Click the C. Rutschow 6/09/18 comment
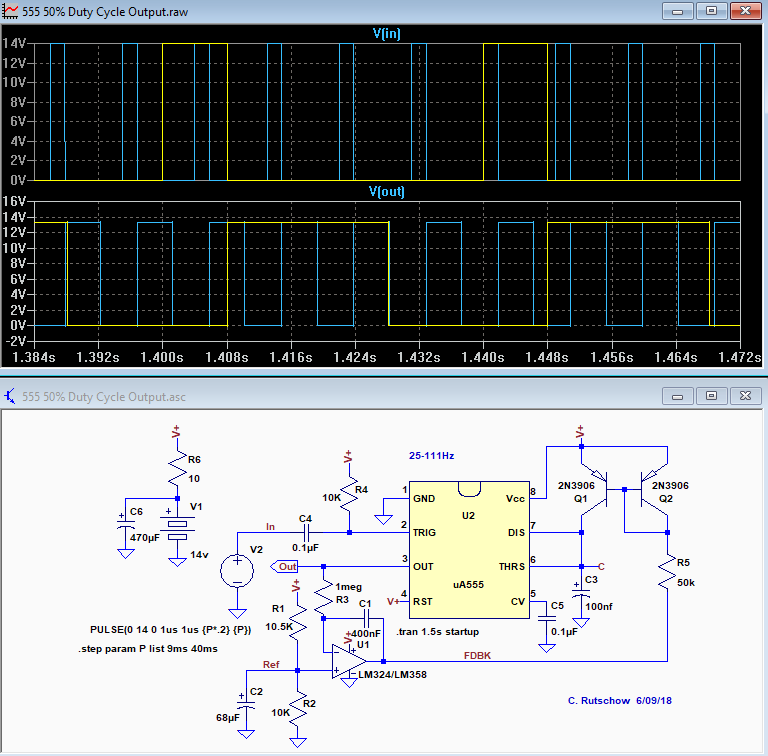Image resolution: width=768 pixels, height=756 pixels. (x=620, y=701)
